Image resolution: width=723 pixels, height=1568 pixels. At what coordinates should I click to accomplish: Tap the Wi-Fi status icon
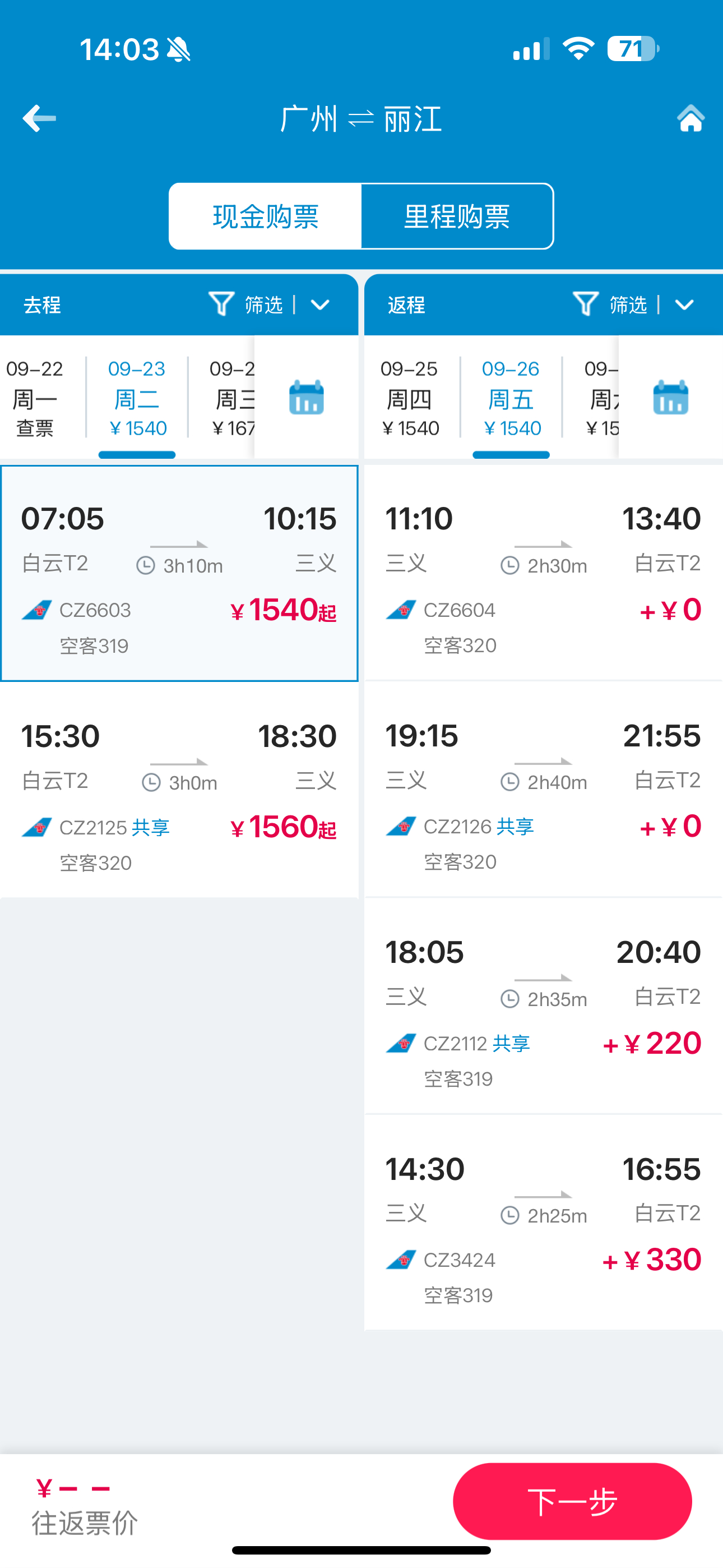[x=578, y=49]
